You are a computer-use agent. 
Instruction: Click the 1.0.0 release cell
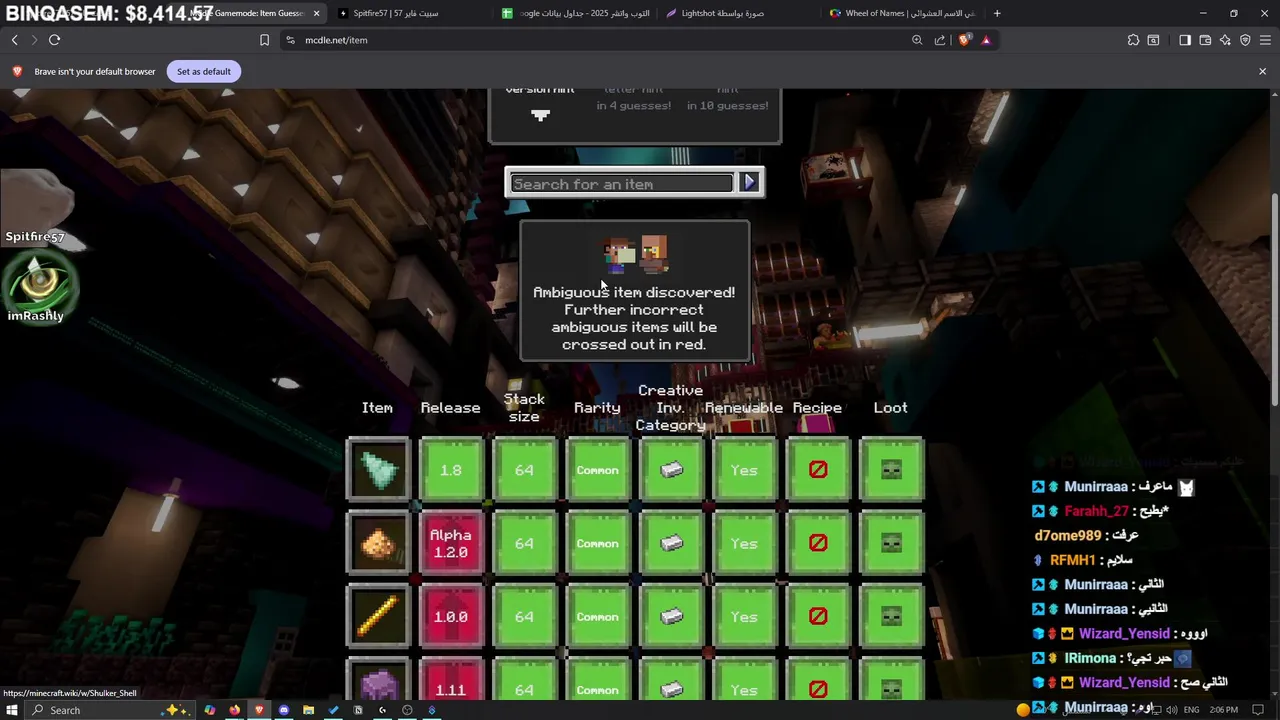point(451,617)
